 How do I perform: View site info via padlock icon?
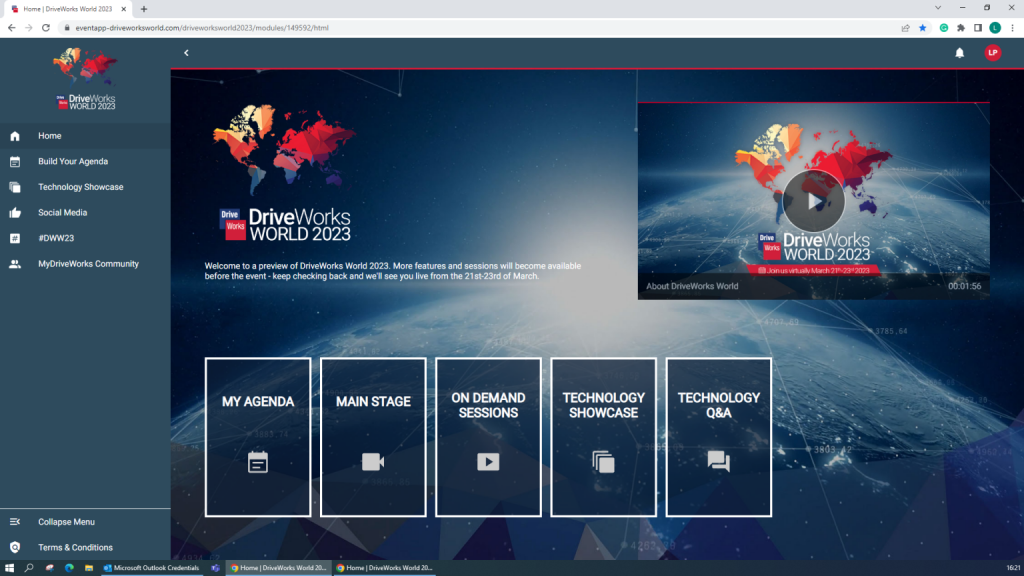[67, 28]
